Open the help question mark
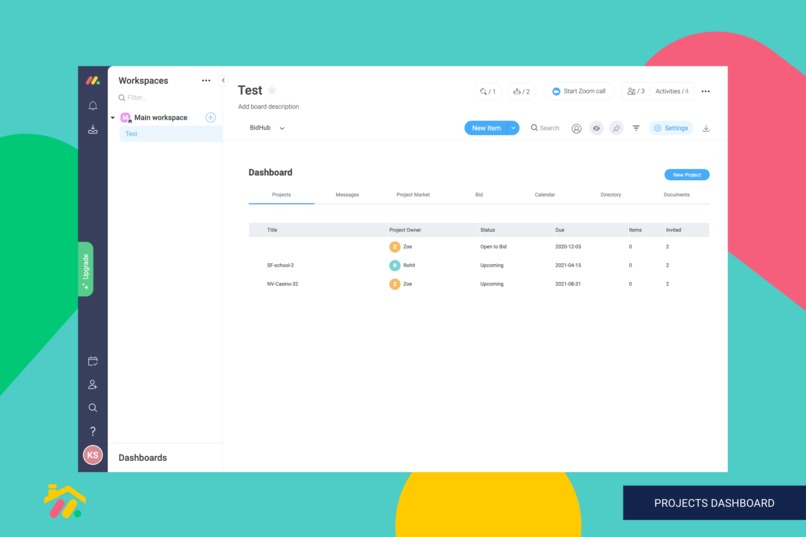 (93, 431)
